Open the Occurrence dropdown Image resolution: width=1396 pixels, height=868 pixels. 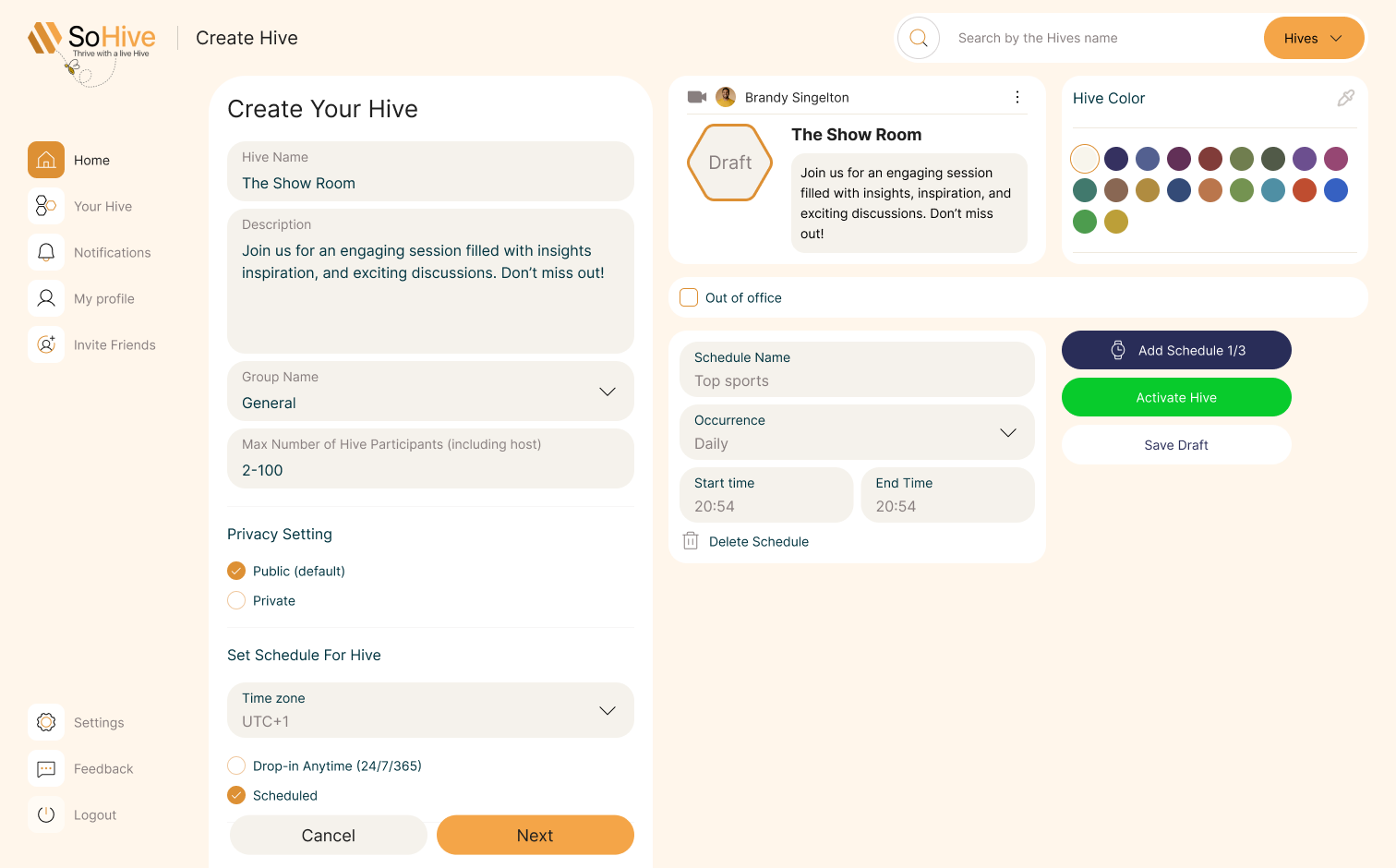(857, 432)
